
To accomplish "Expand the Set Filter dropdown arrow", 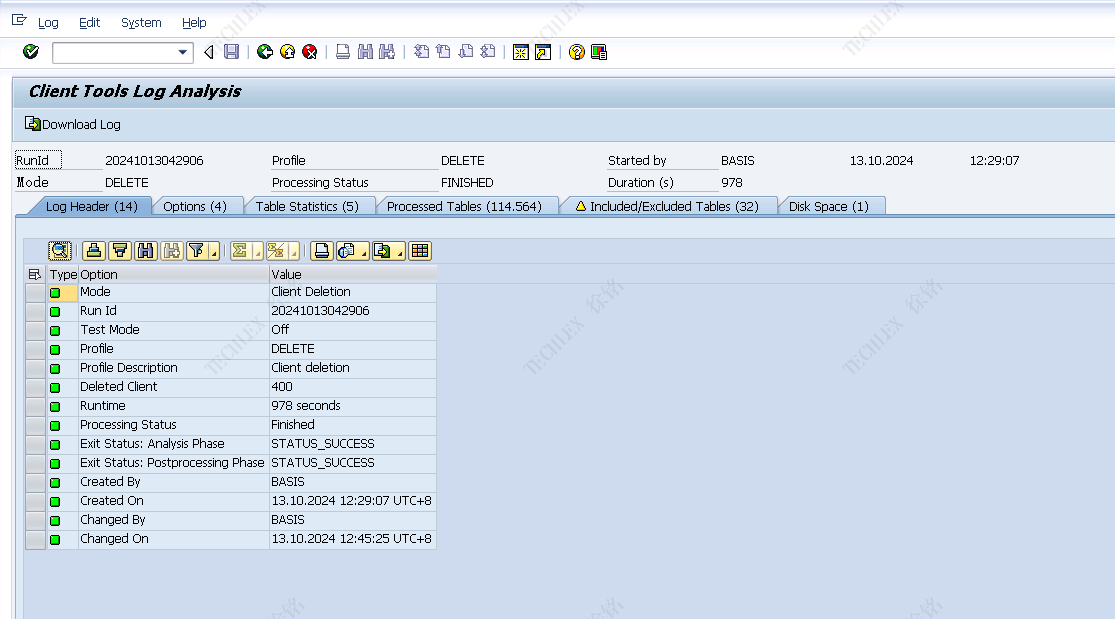I will click(x=214, y=252).
